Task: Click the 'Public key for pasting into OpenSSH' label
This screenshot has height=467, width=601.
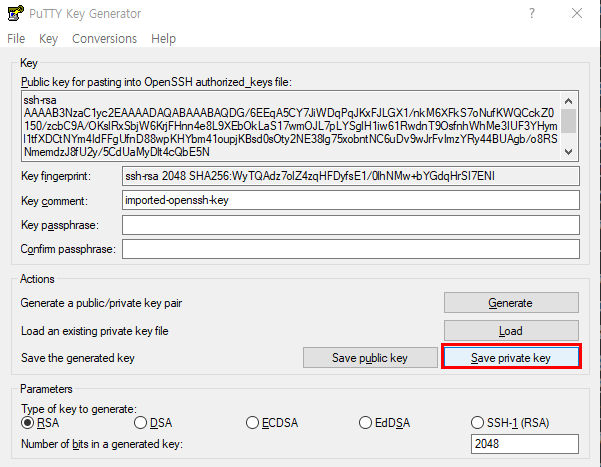Action: coord(156,82)
